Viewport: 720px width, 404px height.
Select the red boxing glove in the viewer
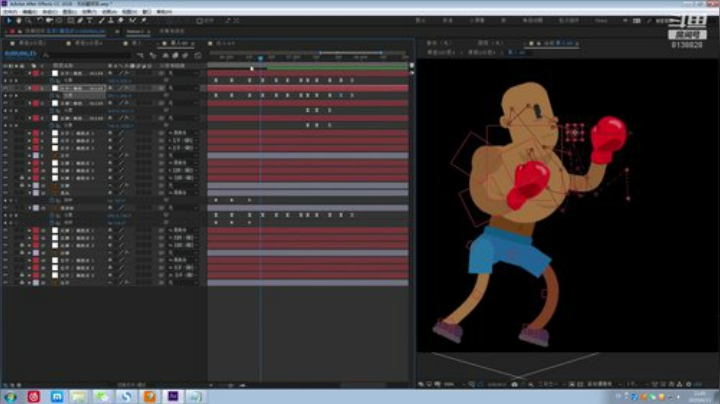(609, 140)
